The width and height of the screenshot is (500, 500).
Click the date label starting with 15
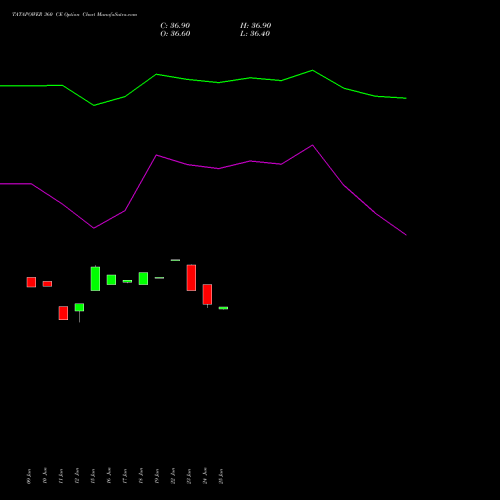(x=93, y=476)
